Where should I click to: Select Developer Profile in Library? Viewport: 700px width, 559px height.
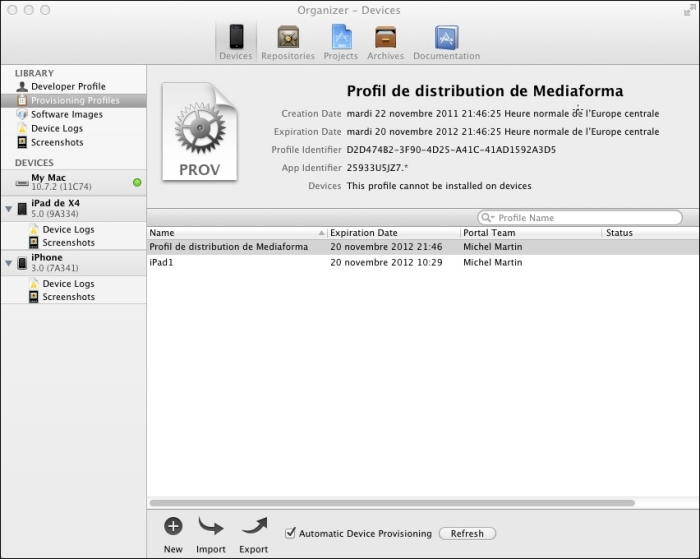(67, 87)
